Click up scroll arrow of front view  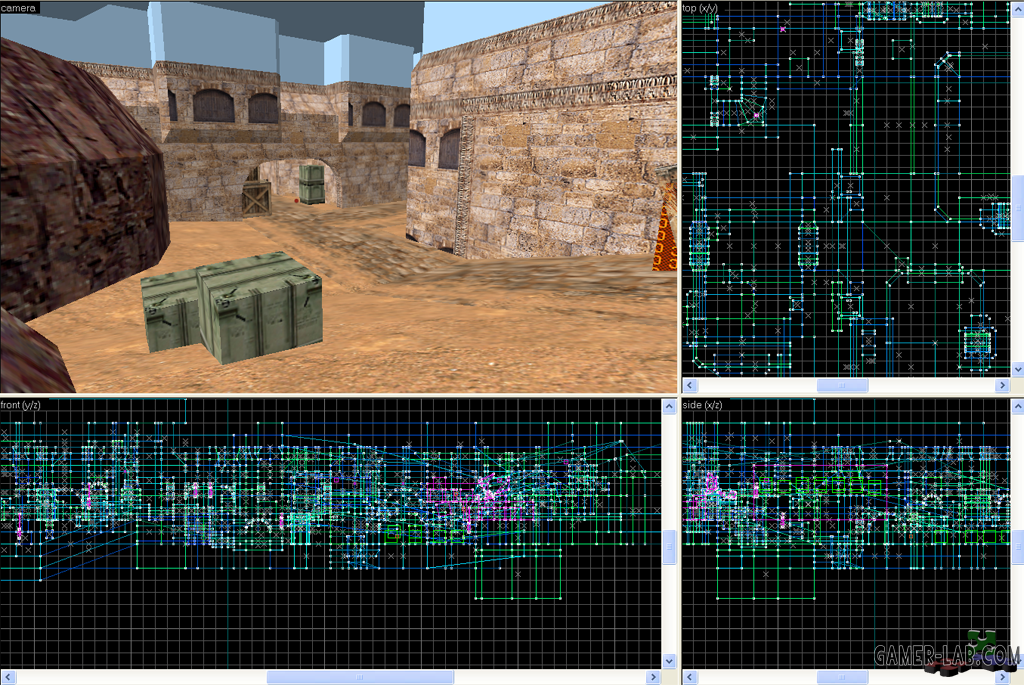pos(669,406)
